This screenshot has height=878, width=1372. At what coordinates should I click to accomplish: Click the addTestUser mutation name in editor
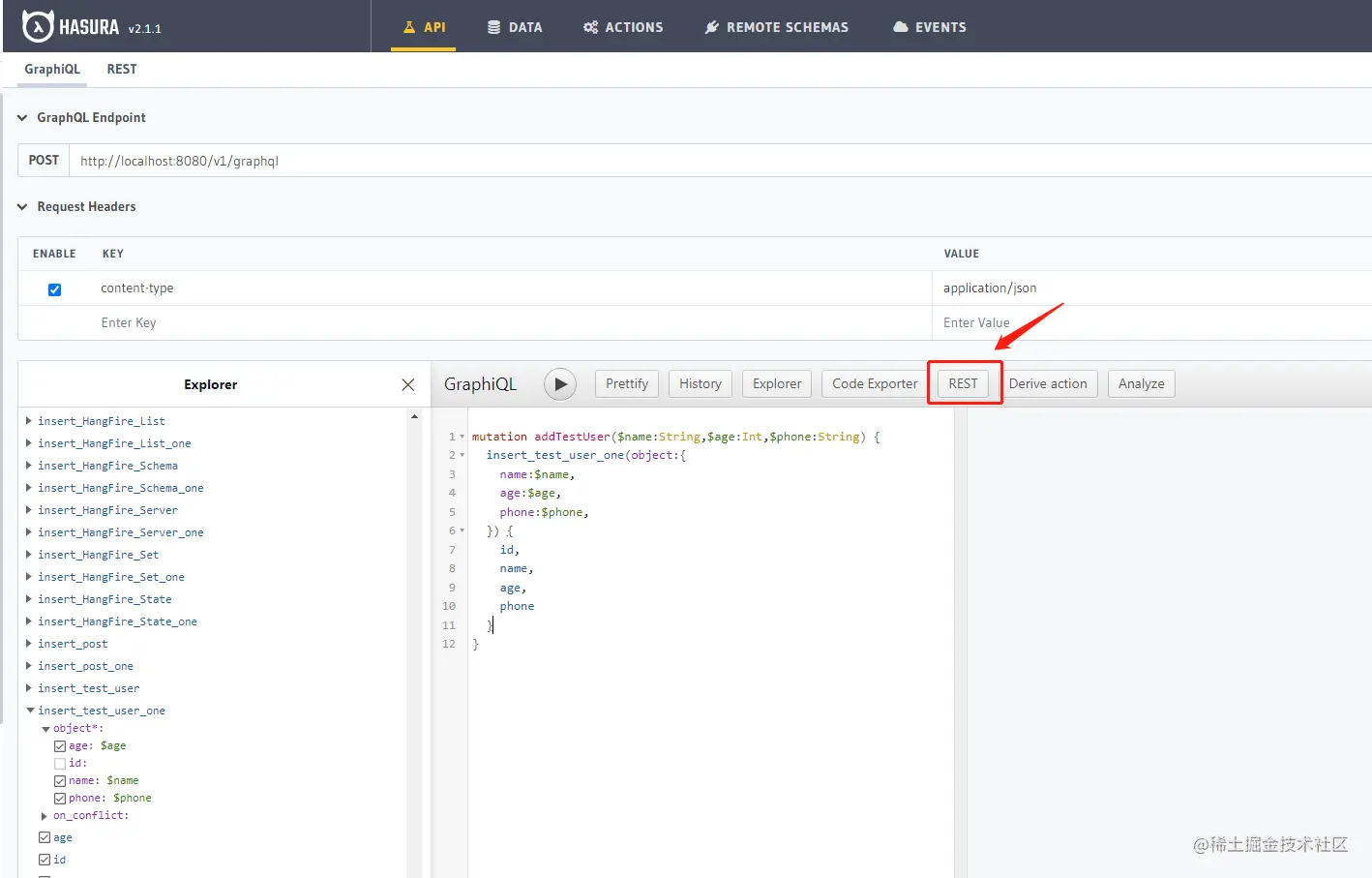tap(573, 437)
